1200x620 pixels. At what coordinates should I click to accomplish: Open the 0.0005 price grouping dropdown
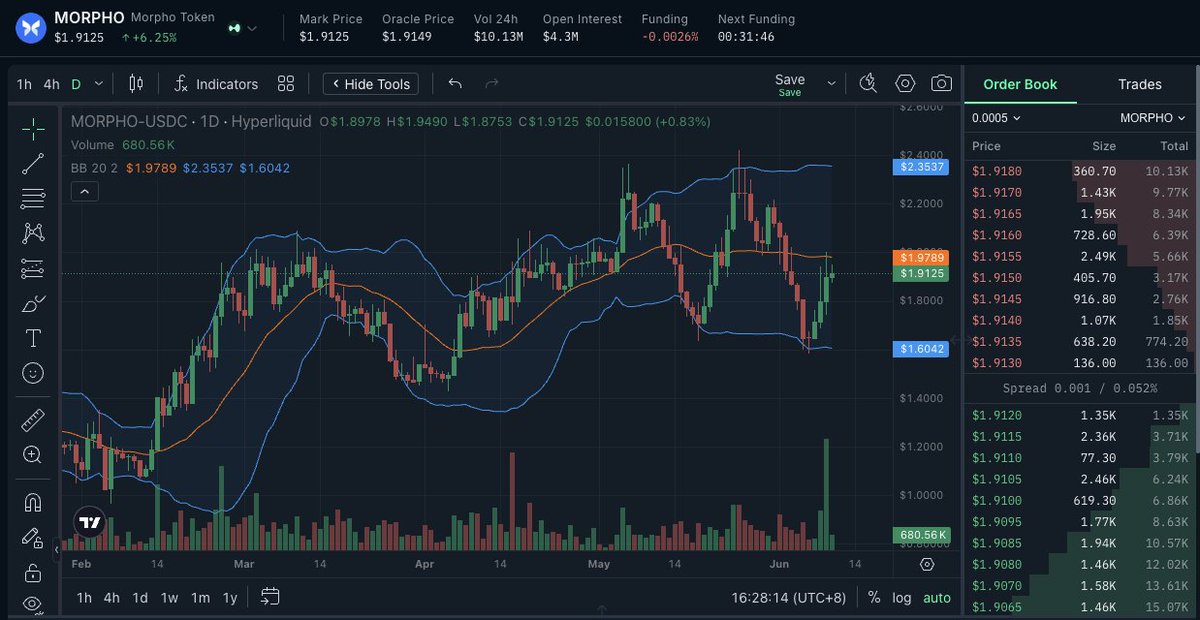[996, 118]
